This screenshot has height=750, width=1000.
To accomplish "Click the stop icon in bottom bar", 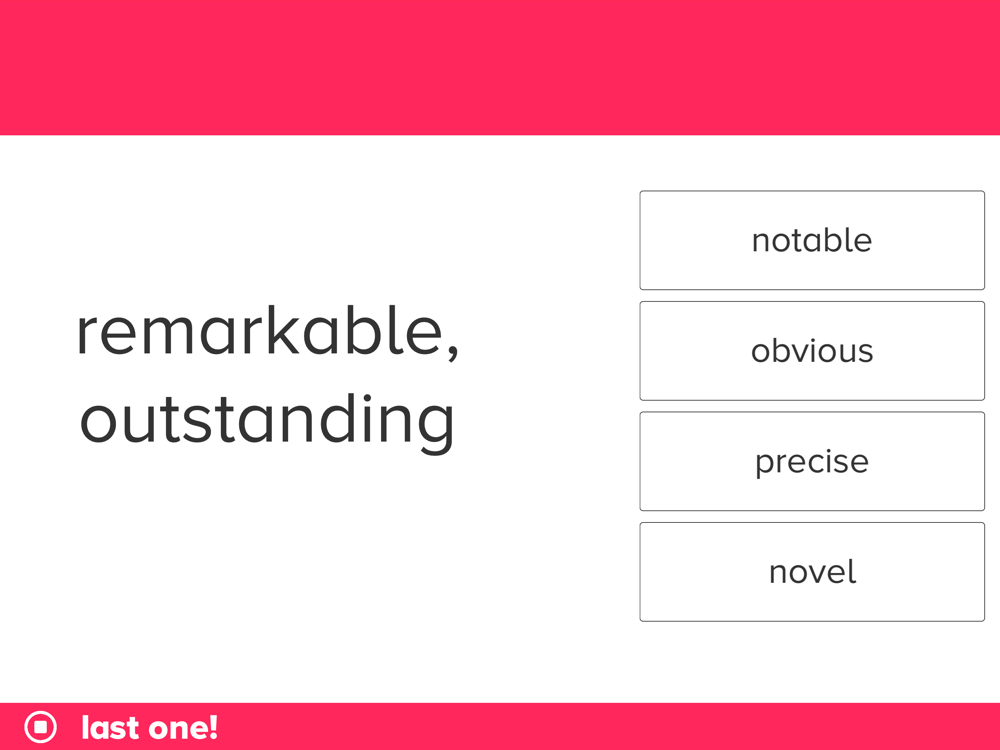I will click(40, 727).
